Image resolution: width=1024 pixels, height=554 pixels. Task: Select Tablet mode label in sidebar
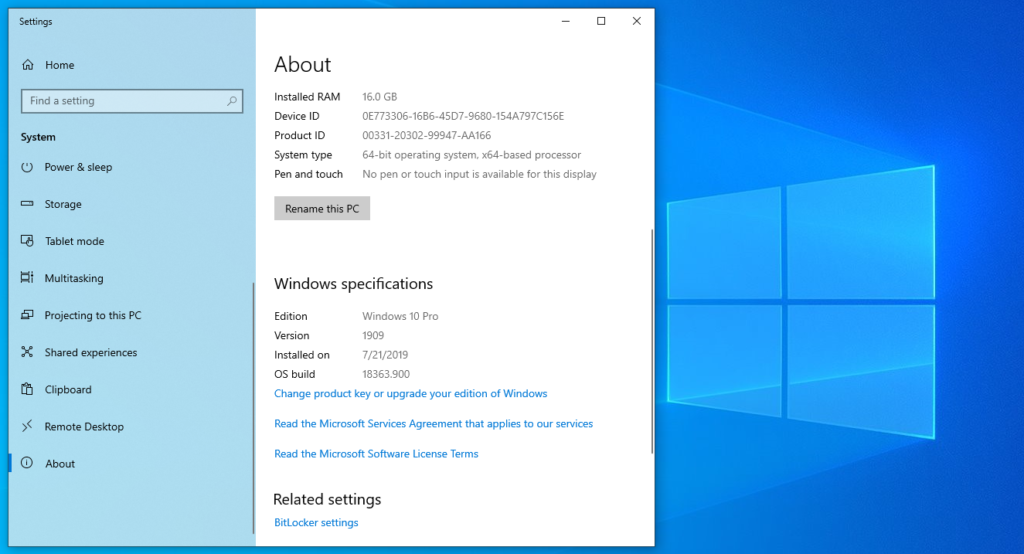click(74, 241)
